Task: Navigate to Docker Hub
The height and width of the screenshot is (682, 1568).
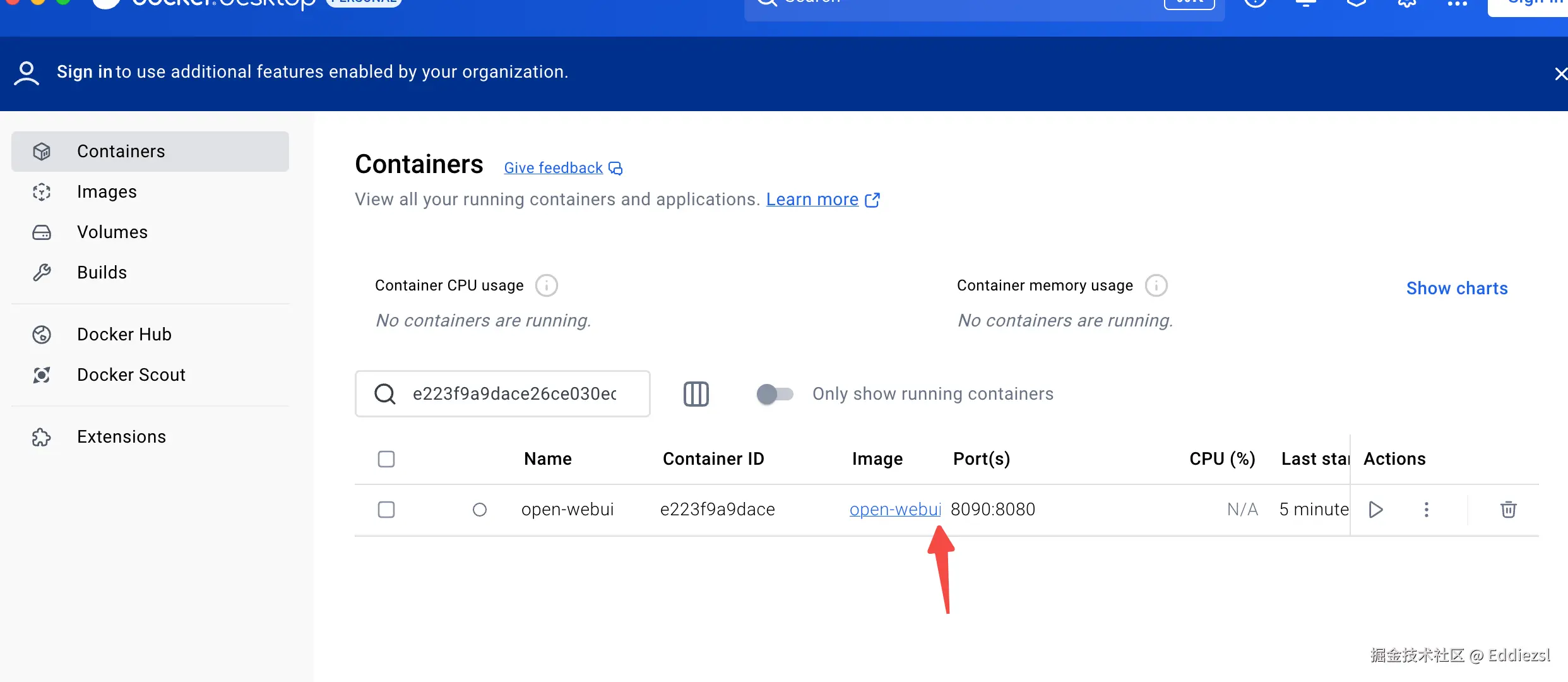Action: (x=124, y=335)
